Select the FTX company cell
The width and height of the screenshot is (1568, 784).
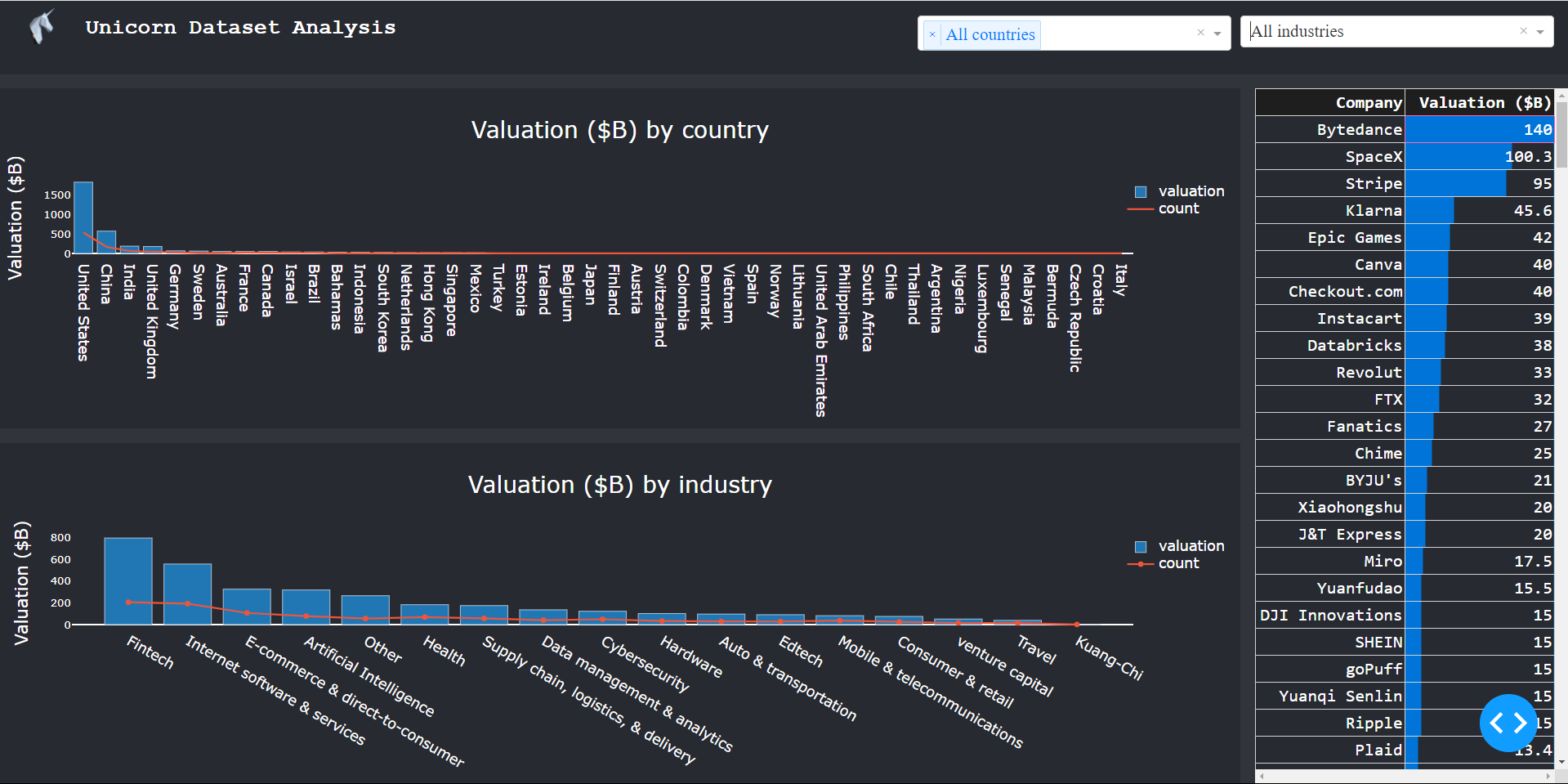point(1330,399)
